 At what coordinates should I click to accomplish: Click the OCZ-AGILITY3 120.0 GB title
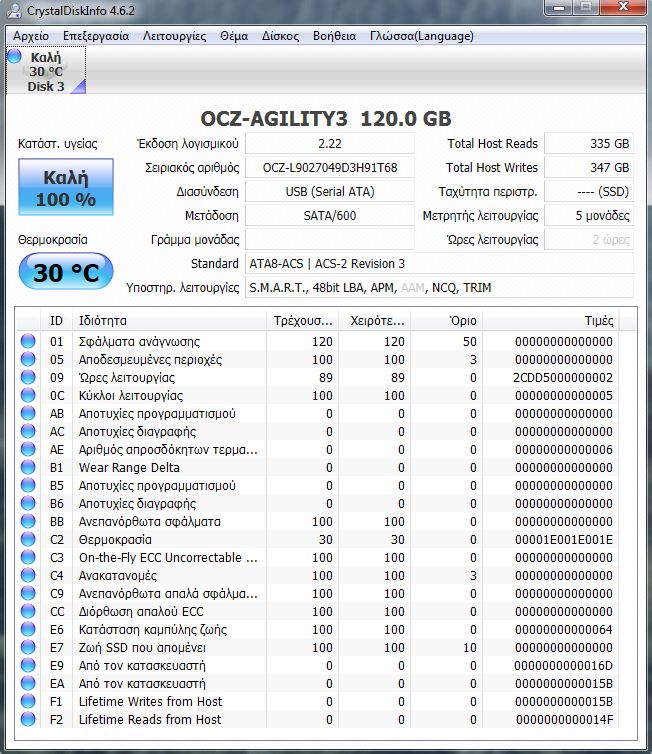point(326,119)
